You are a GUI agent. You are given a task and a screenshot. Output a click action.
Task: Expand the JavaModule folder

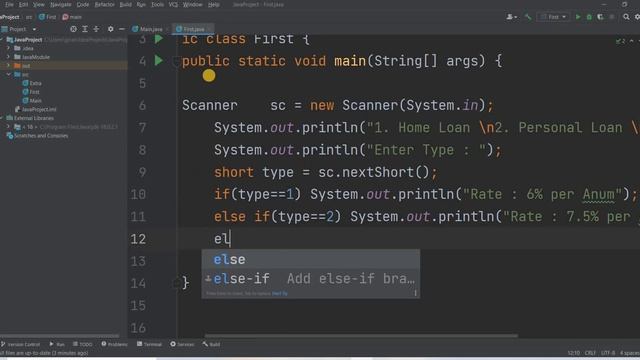(x=8, y=57)
